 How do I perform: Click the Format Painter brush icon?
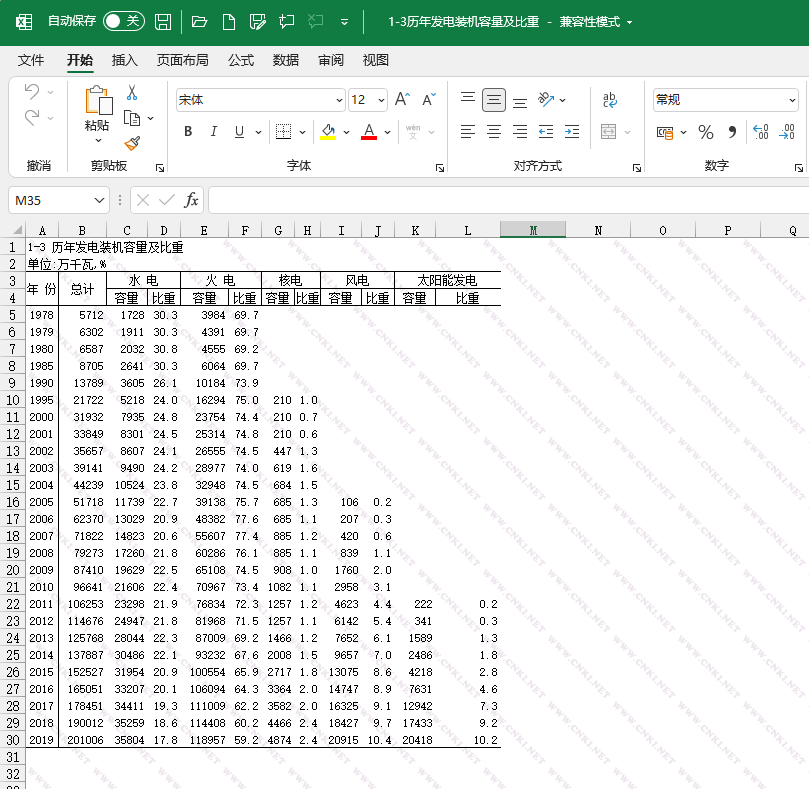[132, 143]
